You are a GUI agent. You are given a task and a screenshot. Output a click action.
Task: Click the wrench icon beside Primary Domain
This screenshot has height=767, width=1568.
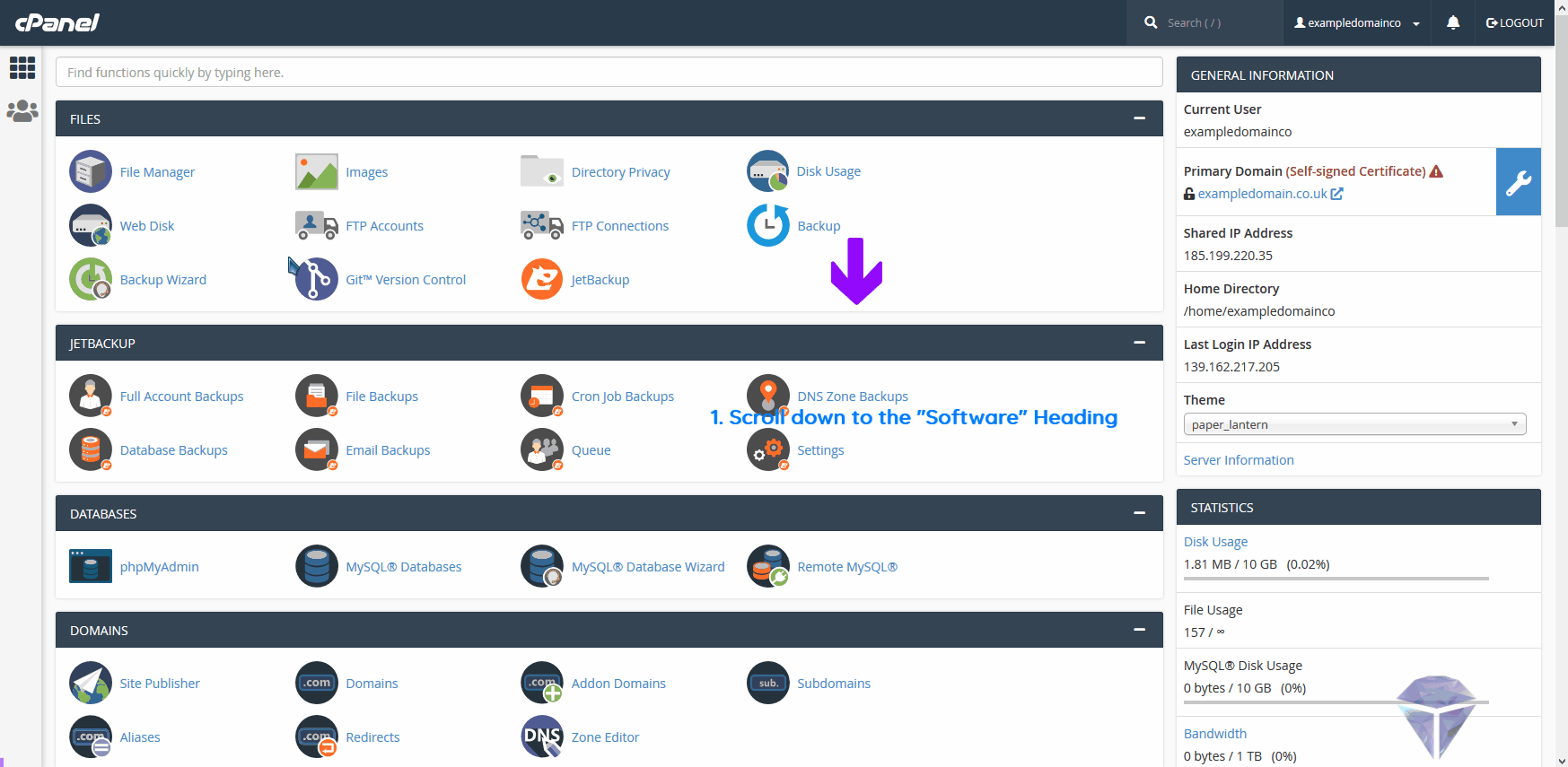pos(1519,182)
